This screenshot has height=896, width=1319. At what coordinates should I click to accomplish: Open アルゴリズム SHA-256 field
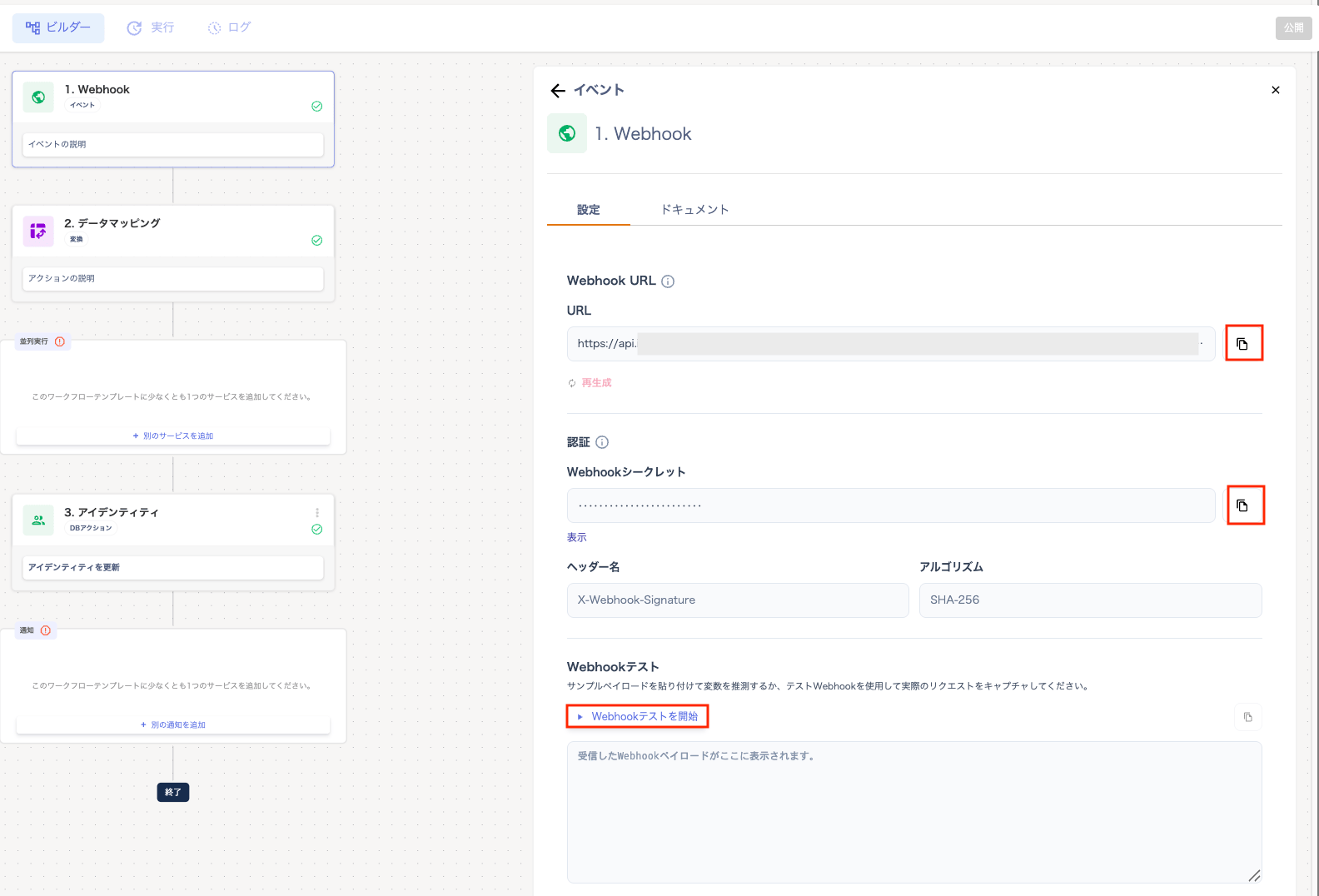[1091, 600]
